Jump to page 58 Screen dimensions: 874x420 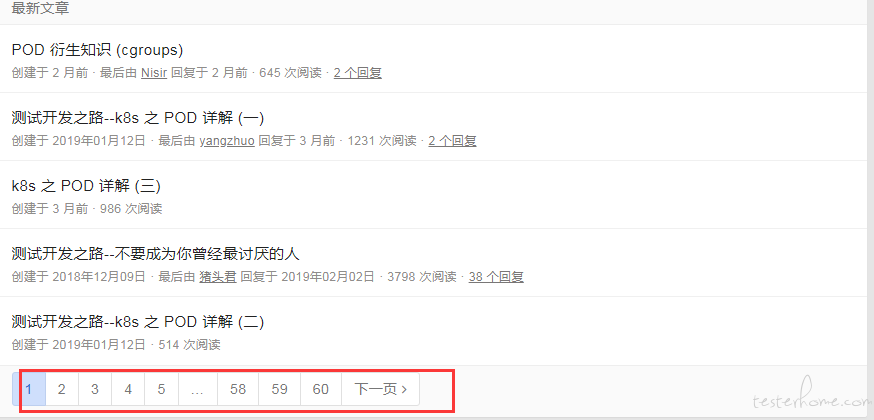[x=238, y=389]
